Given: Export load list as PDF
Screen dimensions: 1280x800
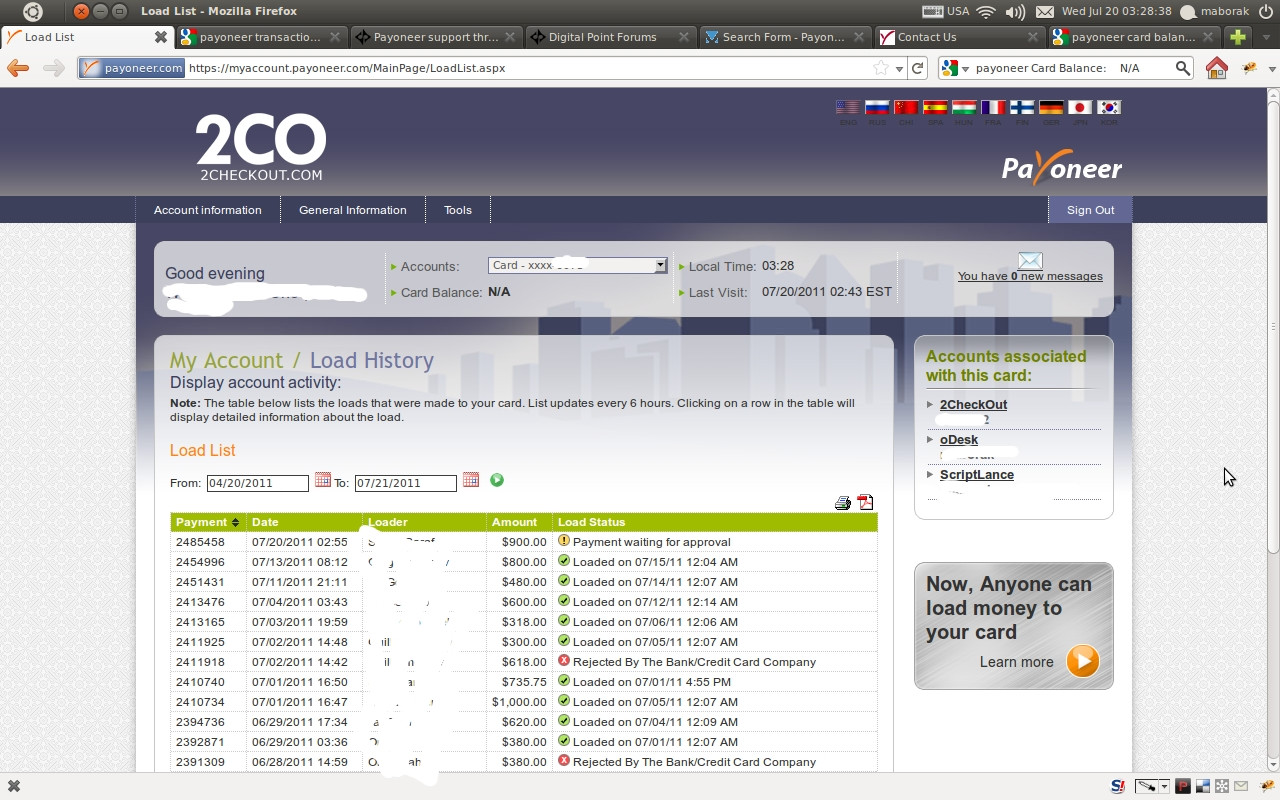Looking at the screenshot, I should (x=866, y=503).
